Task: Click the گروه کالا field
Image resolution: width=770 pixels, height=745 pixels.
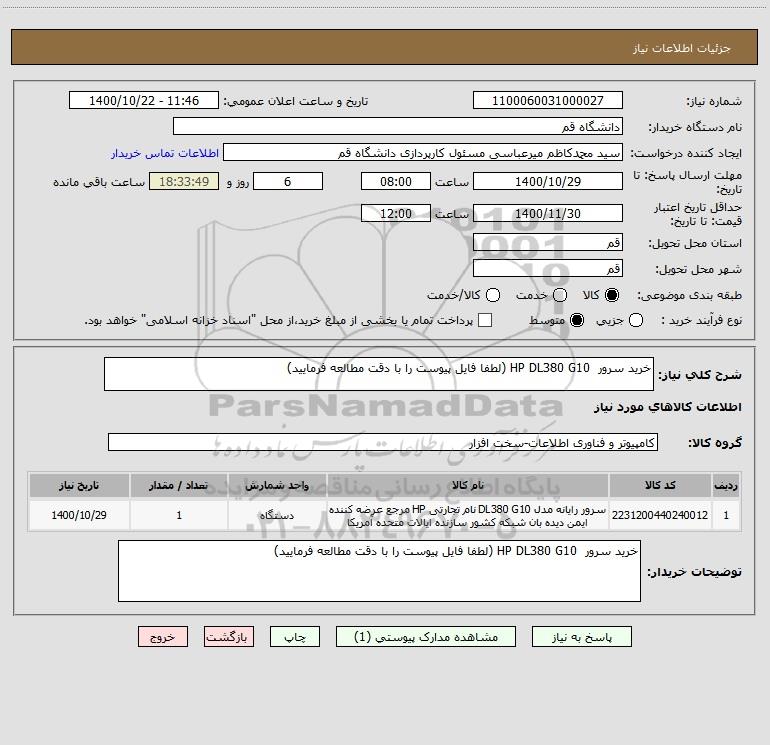Action: 383,442
